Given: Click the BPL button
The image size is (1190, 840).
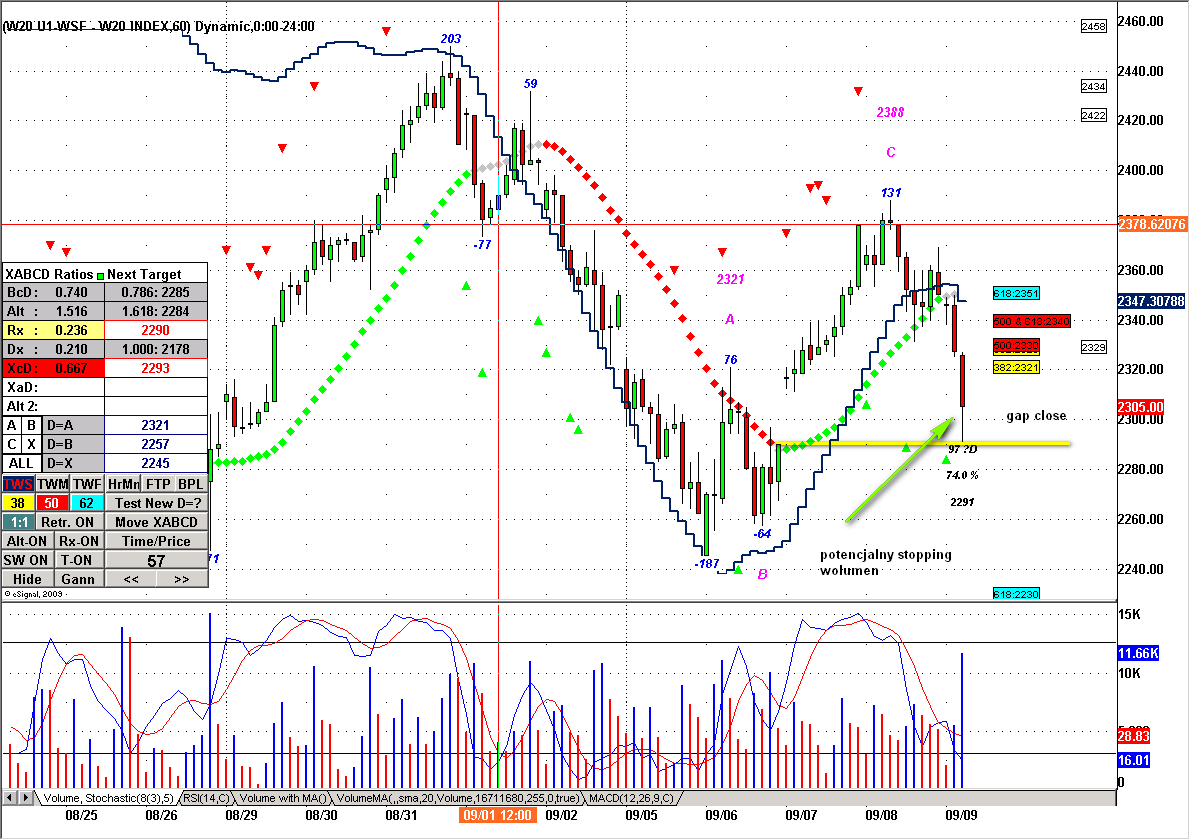Looking at the screenshot, I should pyautogui.click(x=190, y=483).
